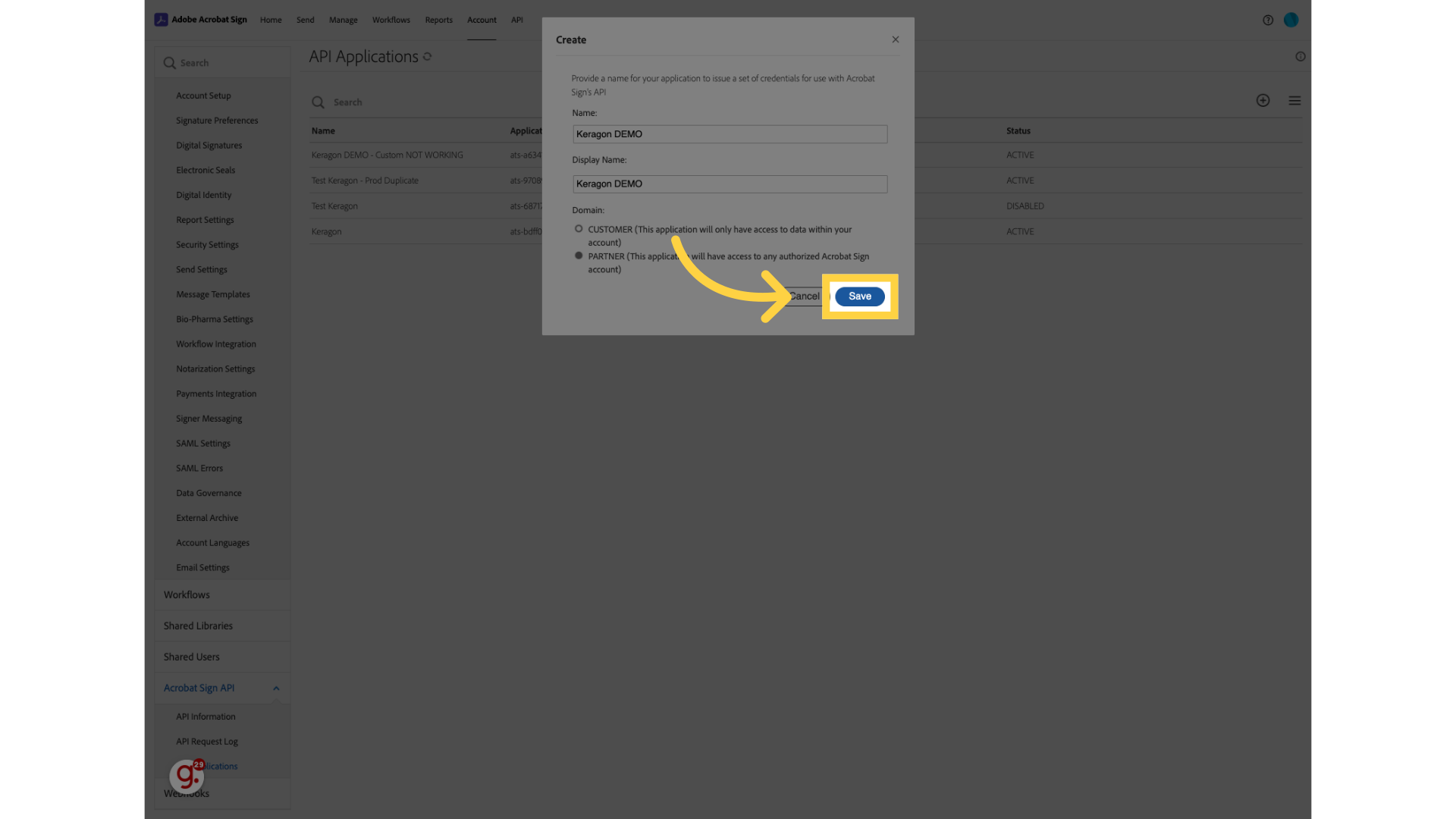
Task: Open the API top menu
Action: point(517,20)
